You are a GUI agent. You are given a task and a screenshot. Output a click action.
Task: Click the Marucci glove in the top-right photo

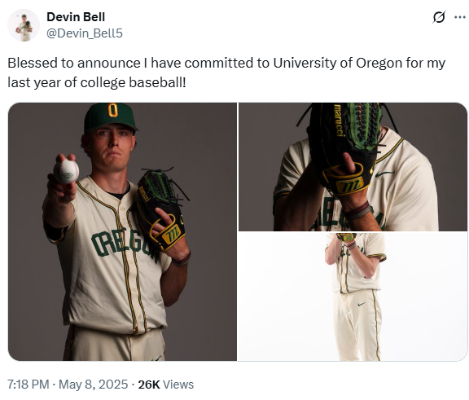pyautogui.click(x=345, y=148)
